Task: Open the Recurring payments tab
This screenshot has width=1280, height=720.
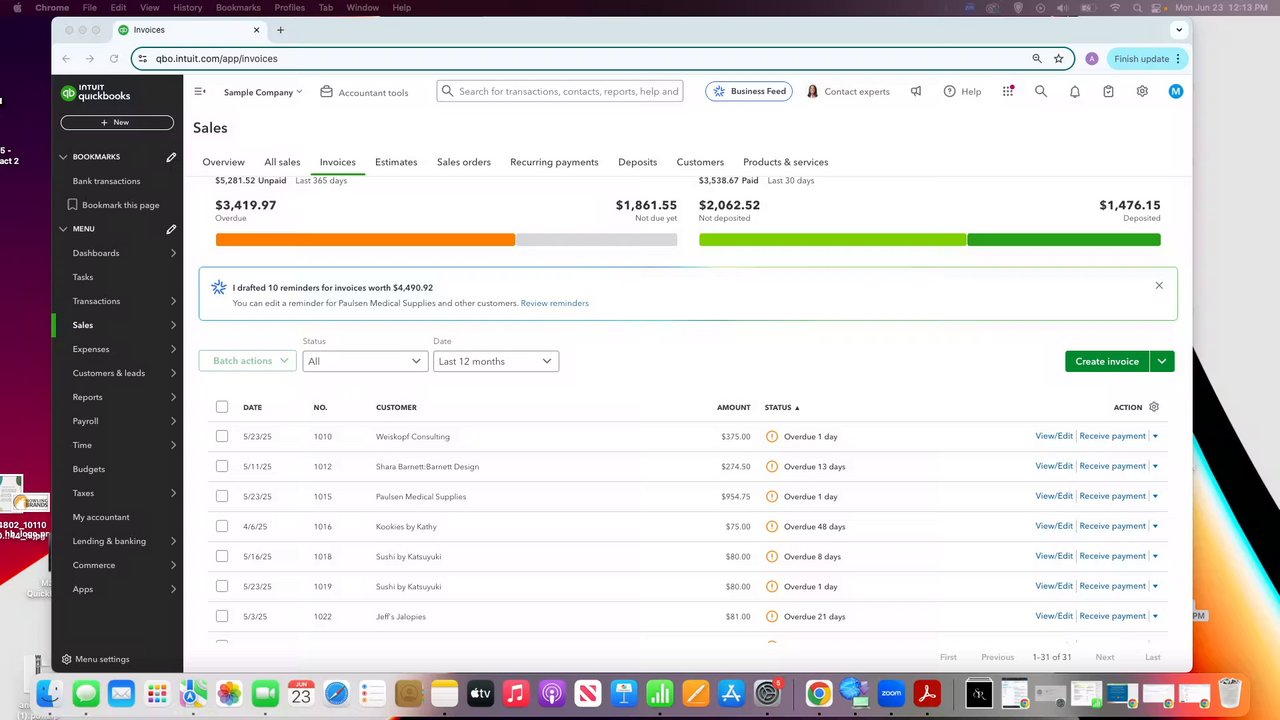Action: coord(554,162)
